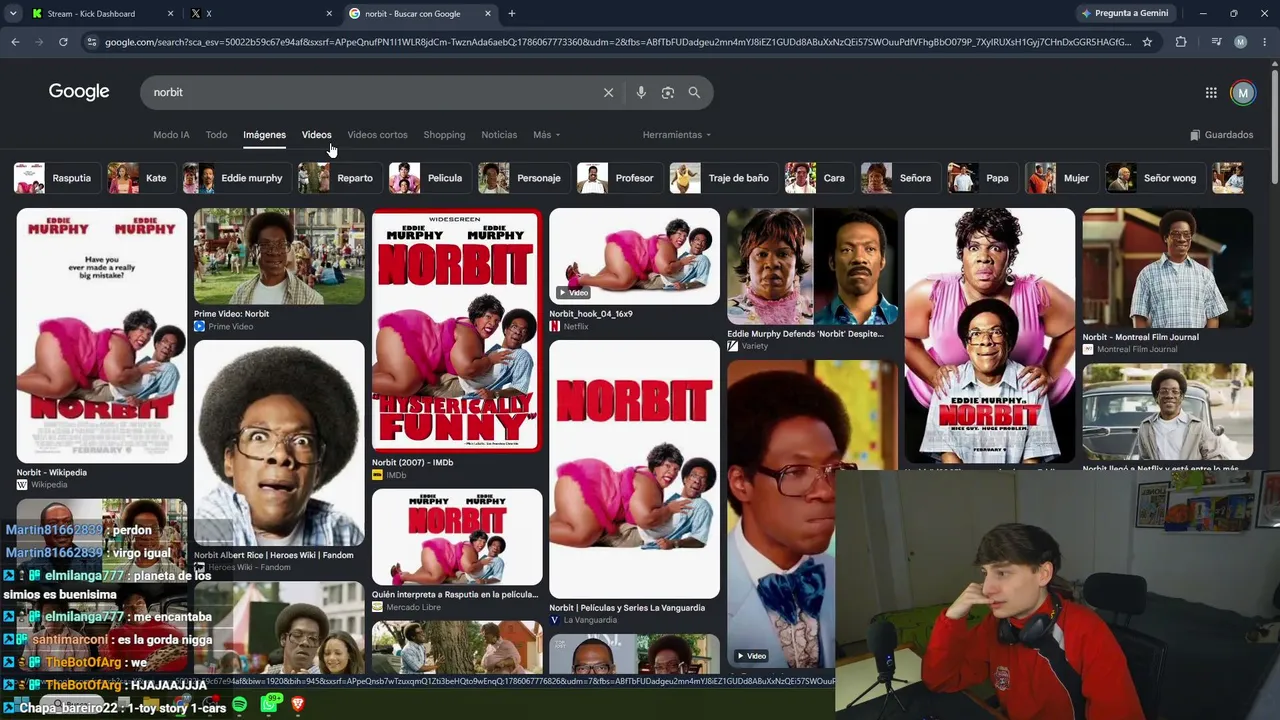
Task: Close the Stream - Kick Dashboard tab
Action: click(170, 14)
